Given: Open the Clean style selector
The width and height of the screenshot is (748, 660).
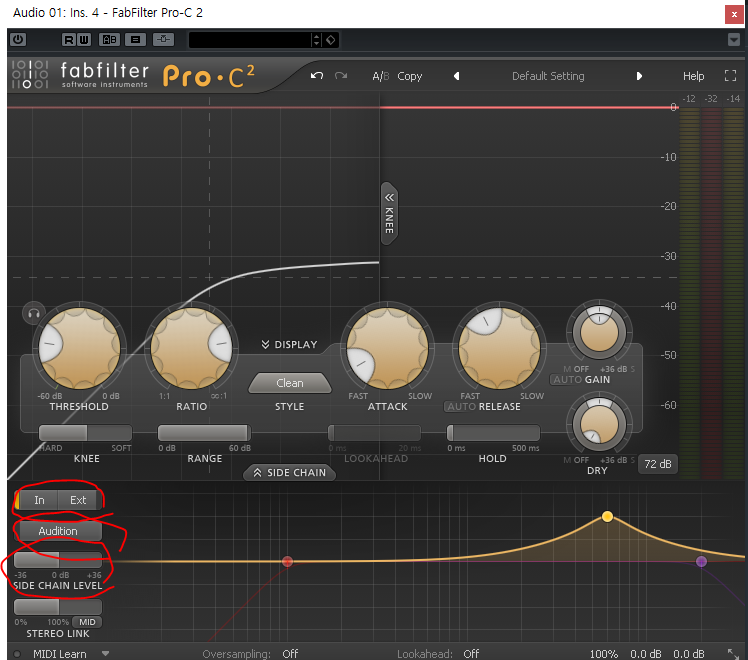Looking at the screenshot, I should (x=290, y=383).
